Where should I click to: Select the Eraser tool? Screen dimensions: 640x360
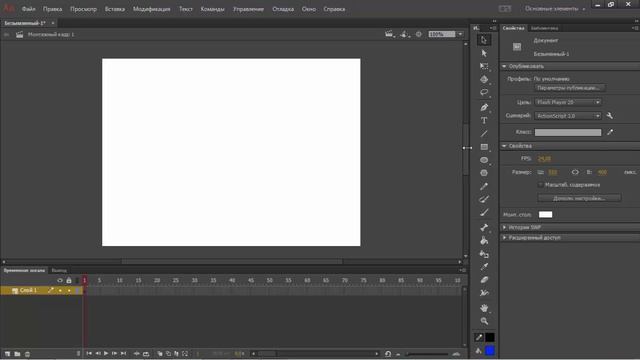tap(484, 280)
